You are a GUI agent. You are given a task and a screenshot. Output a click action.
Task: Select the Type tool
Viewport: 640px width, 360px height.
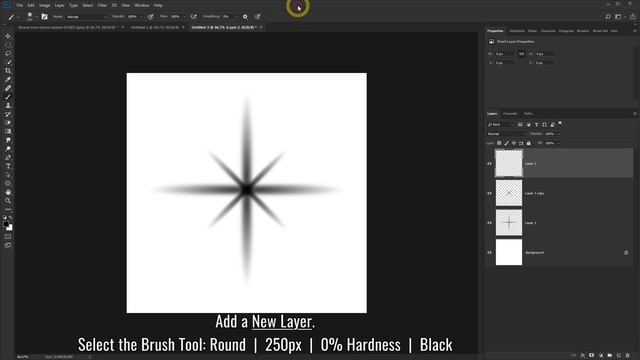coord(8,166)
